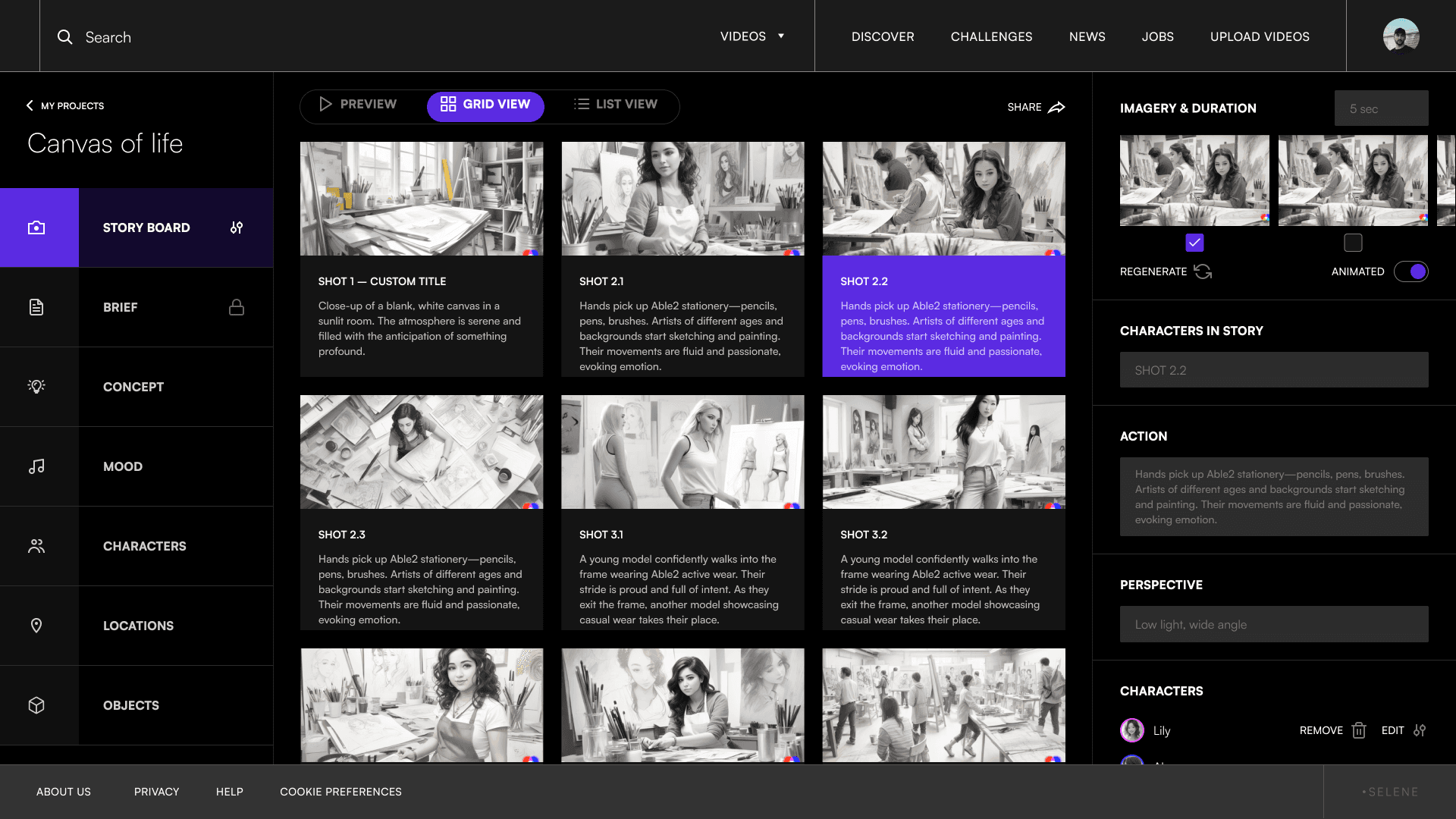Switch to Preview mode
Viewport: 1456px width, 819px height.
pos(358,104)
